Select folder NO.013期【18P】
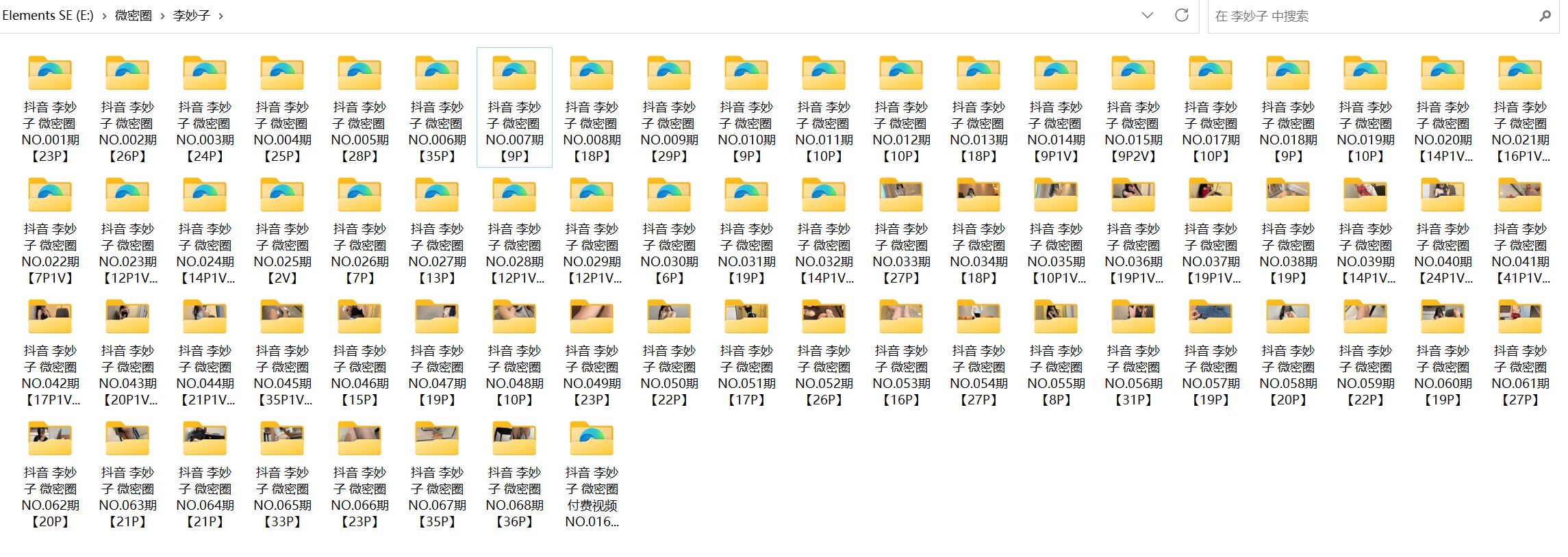This screenshot has height=557, width=1568. point(978,108)
